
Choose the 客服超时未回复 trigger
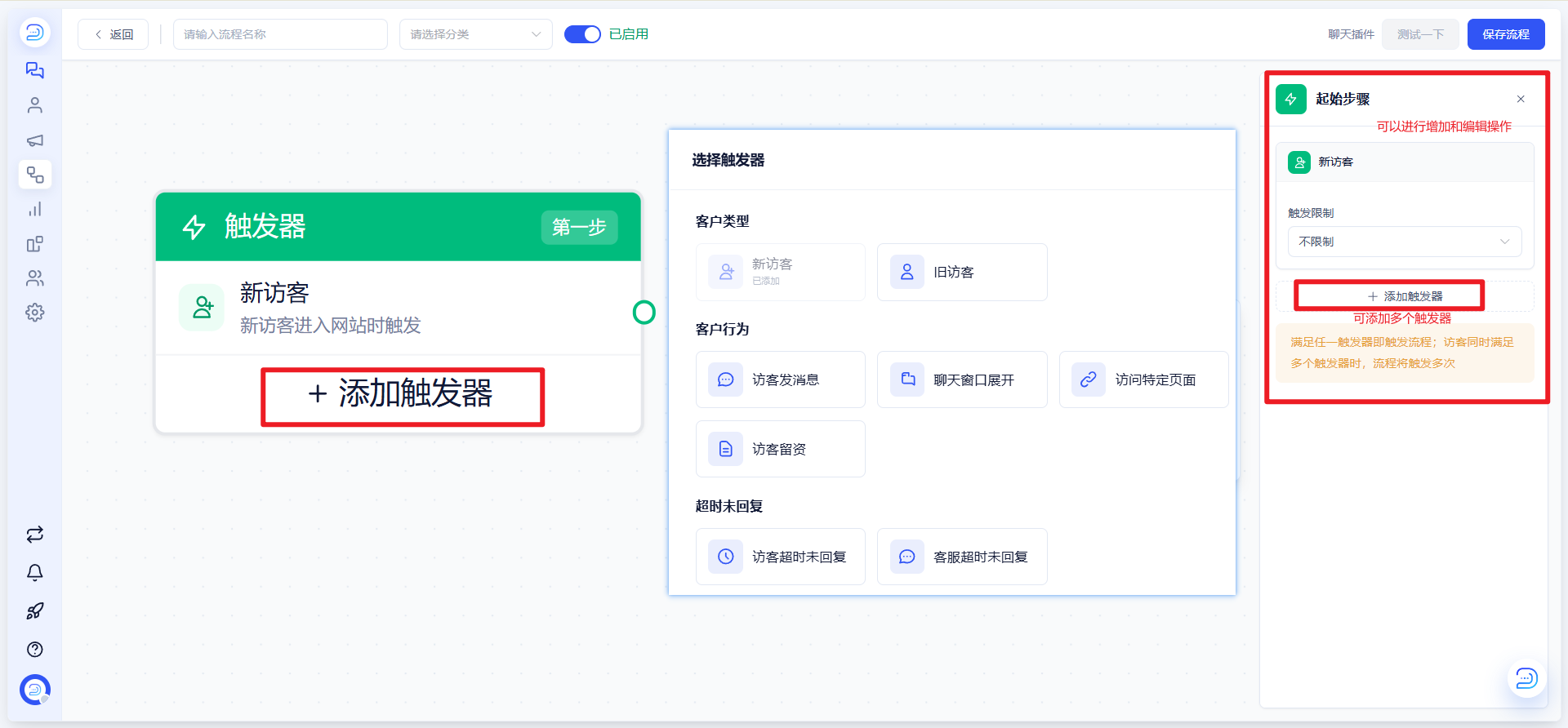coord(962,557)
